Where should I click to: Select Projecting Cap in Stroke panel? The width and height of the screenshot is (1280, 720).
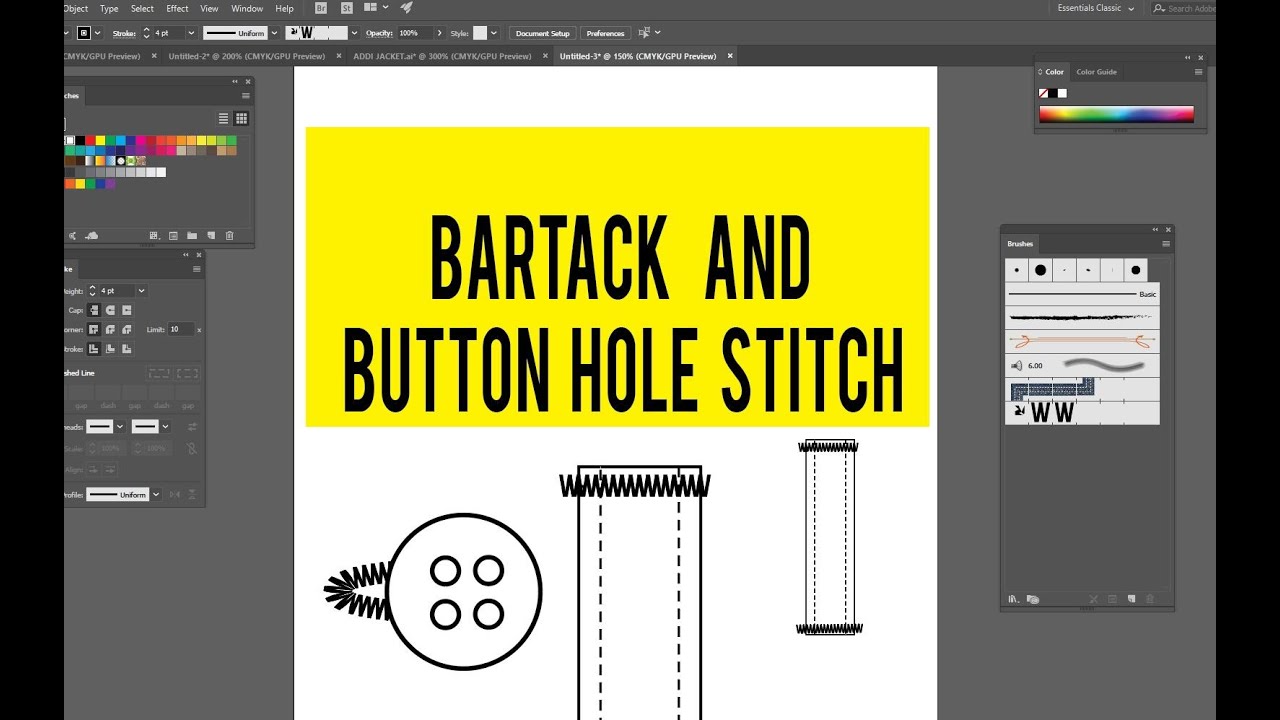pos(127,310)
